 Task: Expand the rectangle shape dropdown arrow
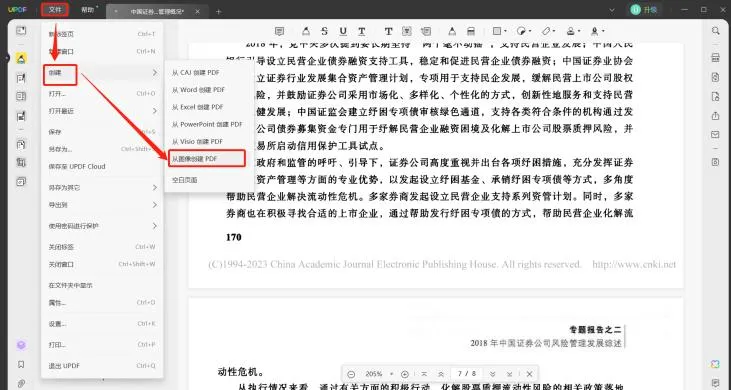505,31
